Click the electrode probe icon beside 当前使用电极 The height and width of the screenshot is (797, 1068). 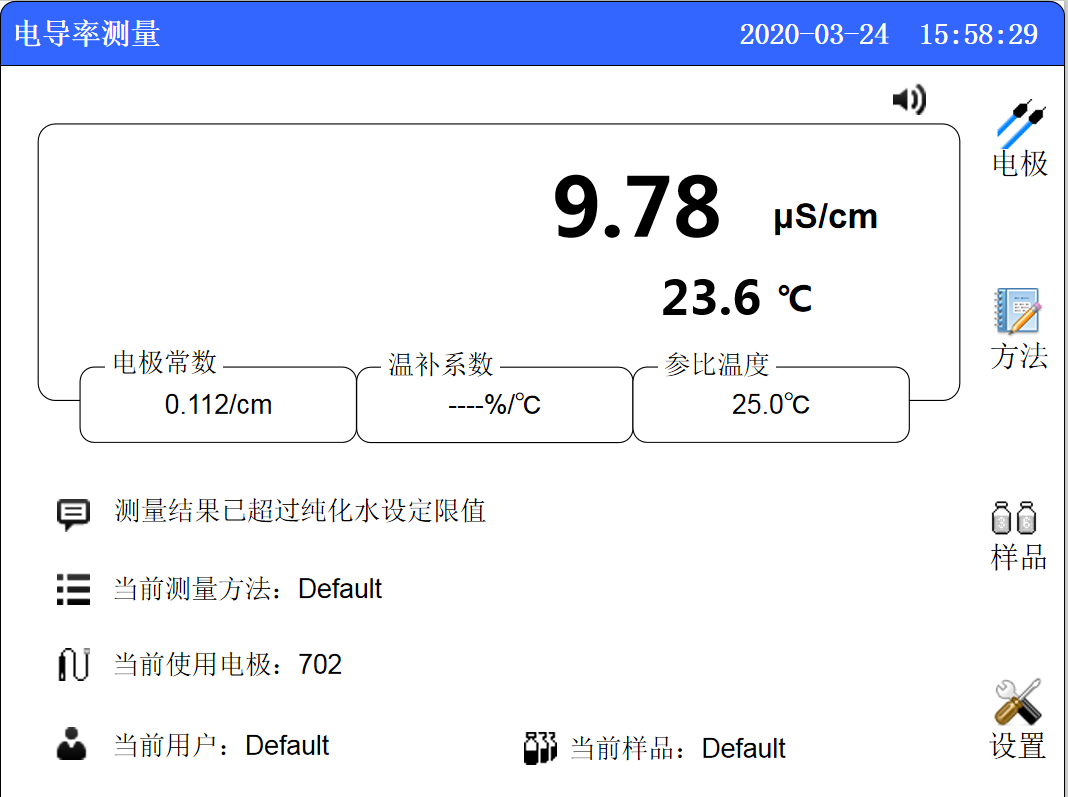pos(73,665)
